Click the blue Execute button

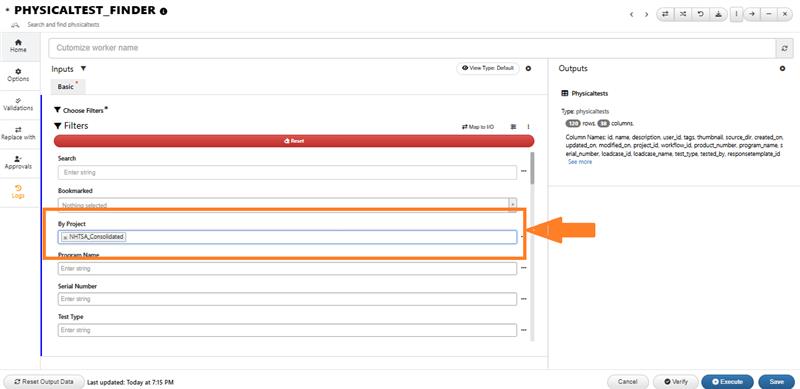pyautogui.click(x=728, y=382)
